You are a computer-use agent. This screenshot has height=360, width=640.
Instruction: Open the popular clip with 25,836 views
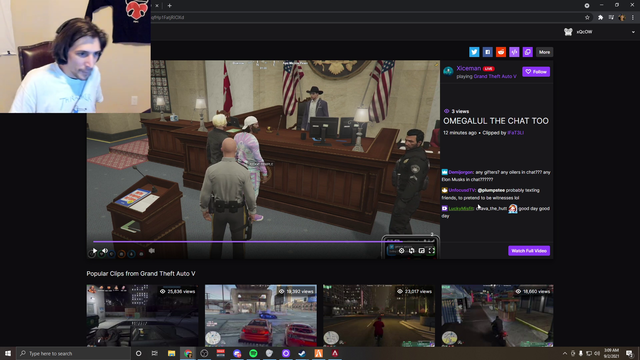click(142, 316)
